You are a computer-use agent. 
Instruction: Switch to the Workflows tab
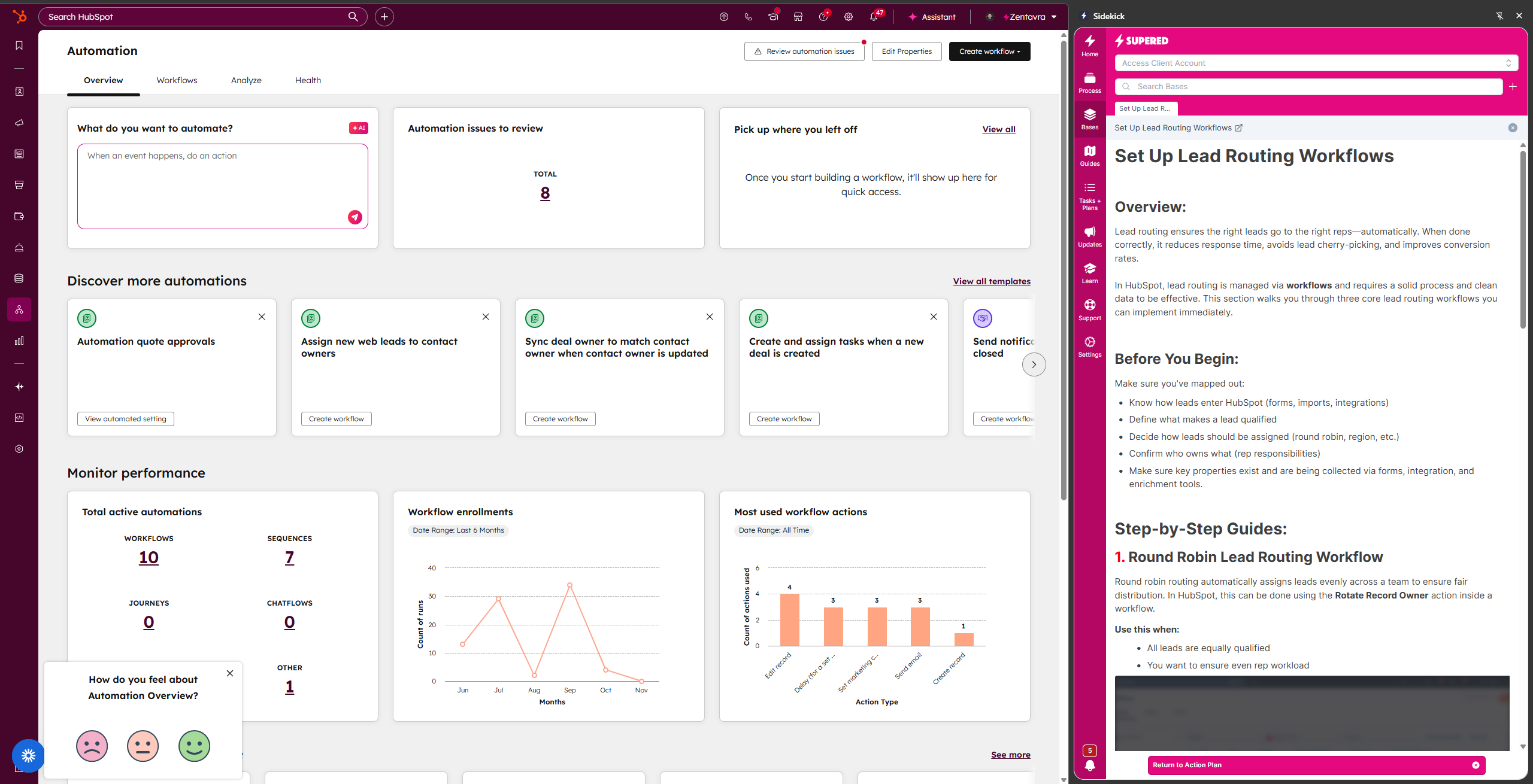point(177,80)
